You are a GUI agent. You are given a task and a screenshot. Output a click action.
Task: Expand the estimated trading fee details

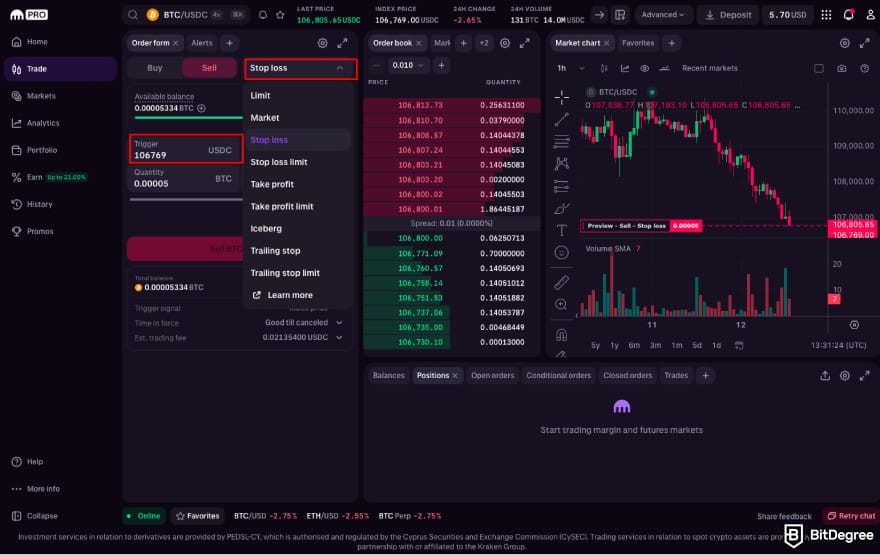(339, 337)
